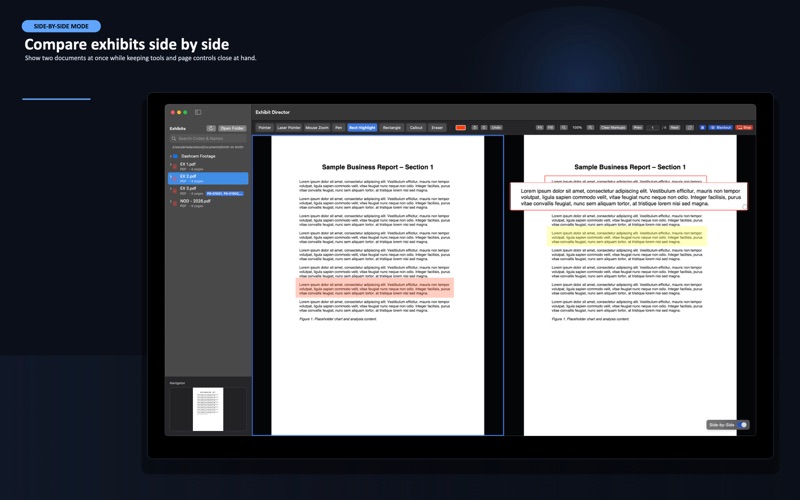Toggle the sidebar panel icon

coord(198,112)
